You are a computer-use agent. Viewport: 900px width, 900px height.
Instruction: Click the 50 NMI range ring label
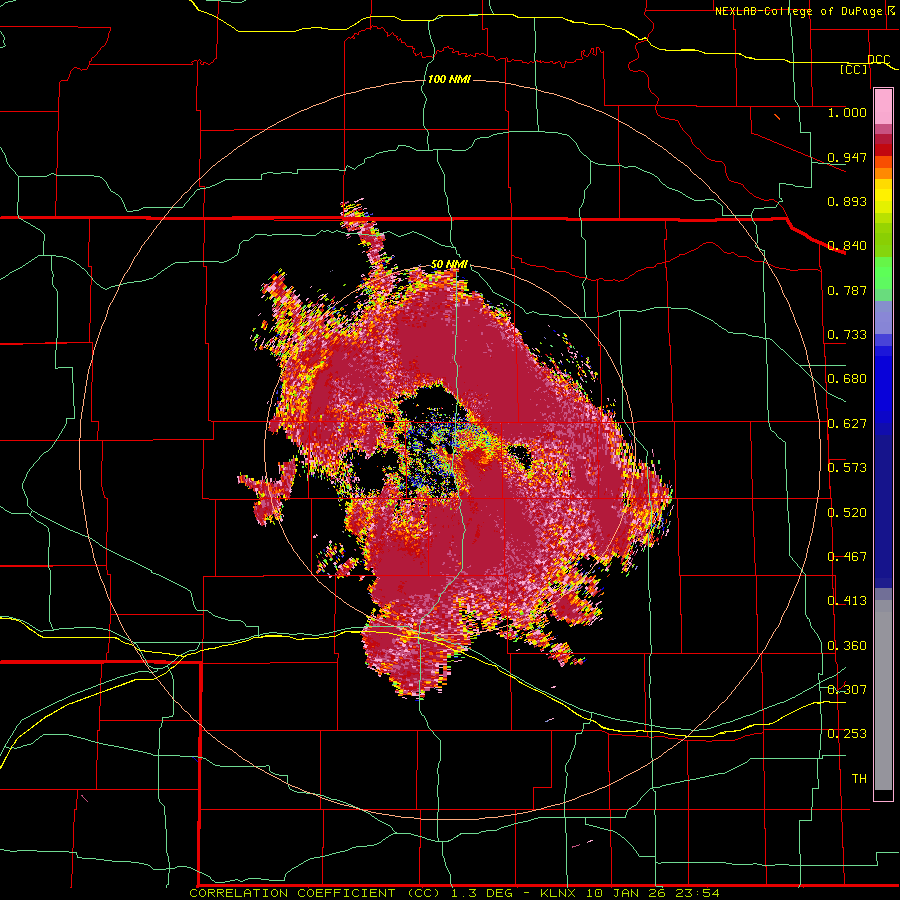449,265
